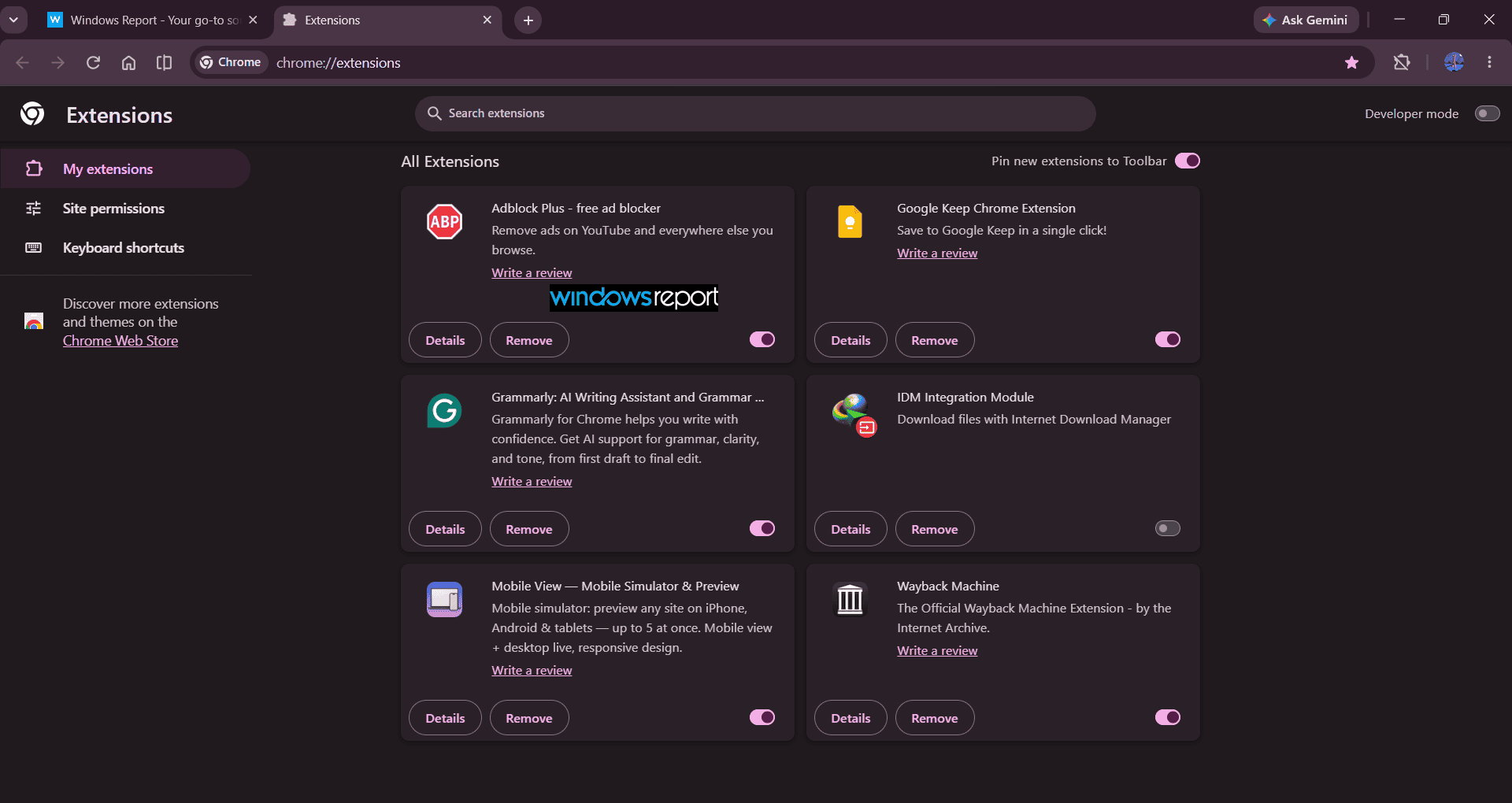Image resolution: width=1512 pixels, height=803 pixels.
Task: Write a review for Wayback Machine
Action: (x=937, y=650)
